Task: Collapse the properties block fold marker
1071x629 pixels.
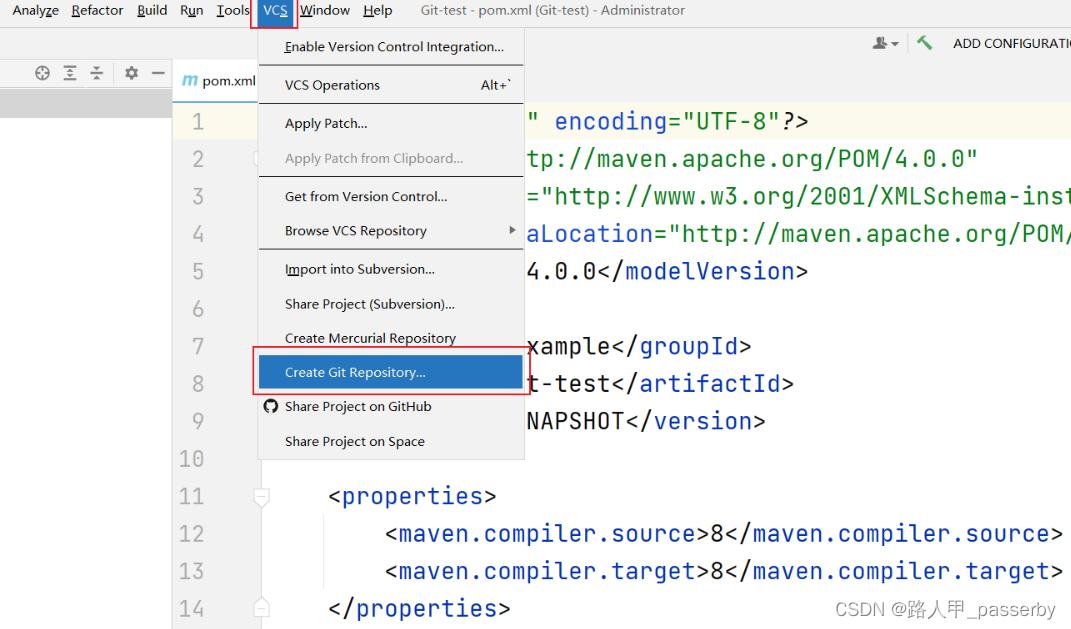Action: point(262,497)
